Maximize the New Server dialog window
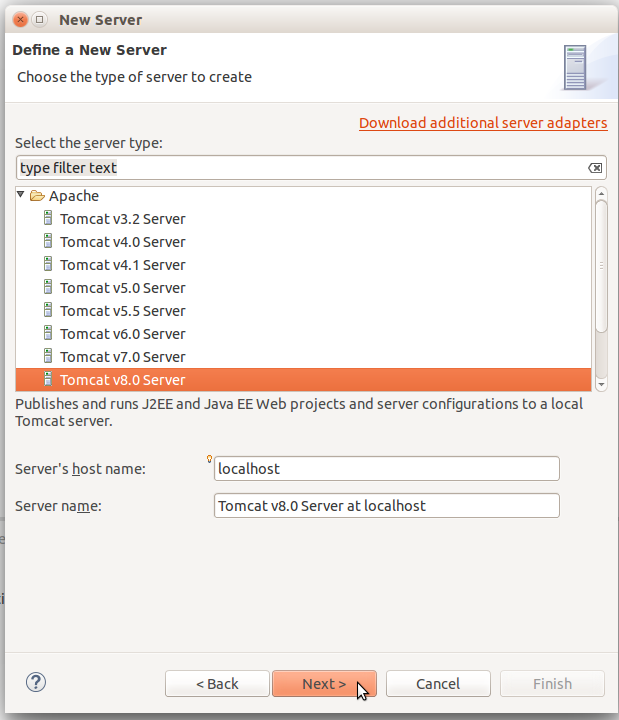The height and width of the screenshot is (720, 619). [x=40, y=20]
